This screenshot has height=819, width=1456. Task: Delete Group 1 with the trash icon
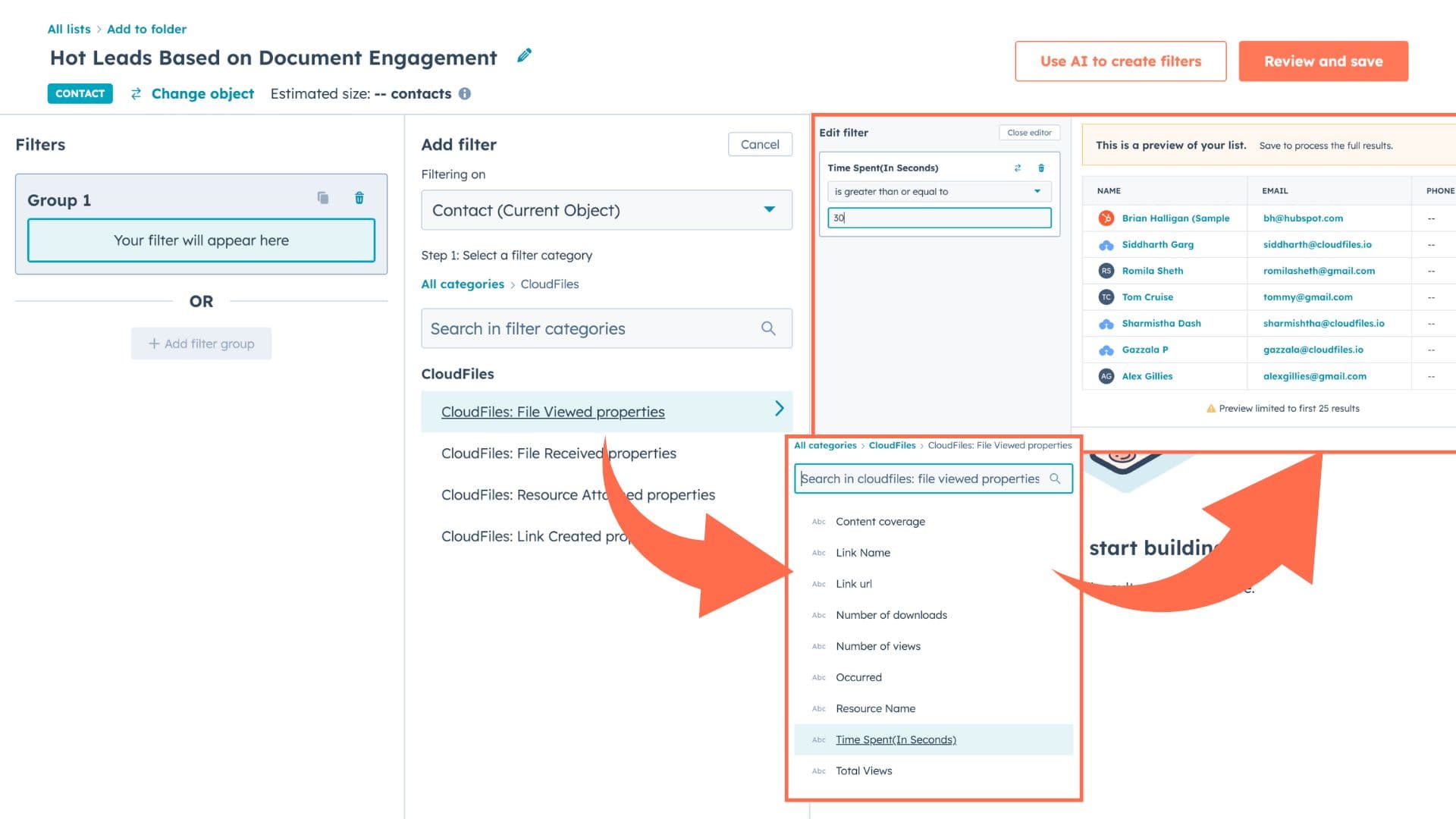[x=359, y=198]
